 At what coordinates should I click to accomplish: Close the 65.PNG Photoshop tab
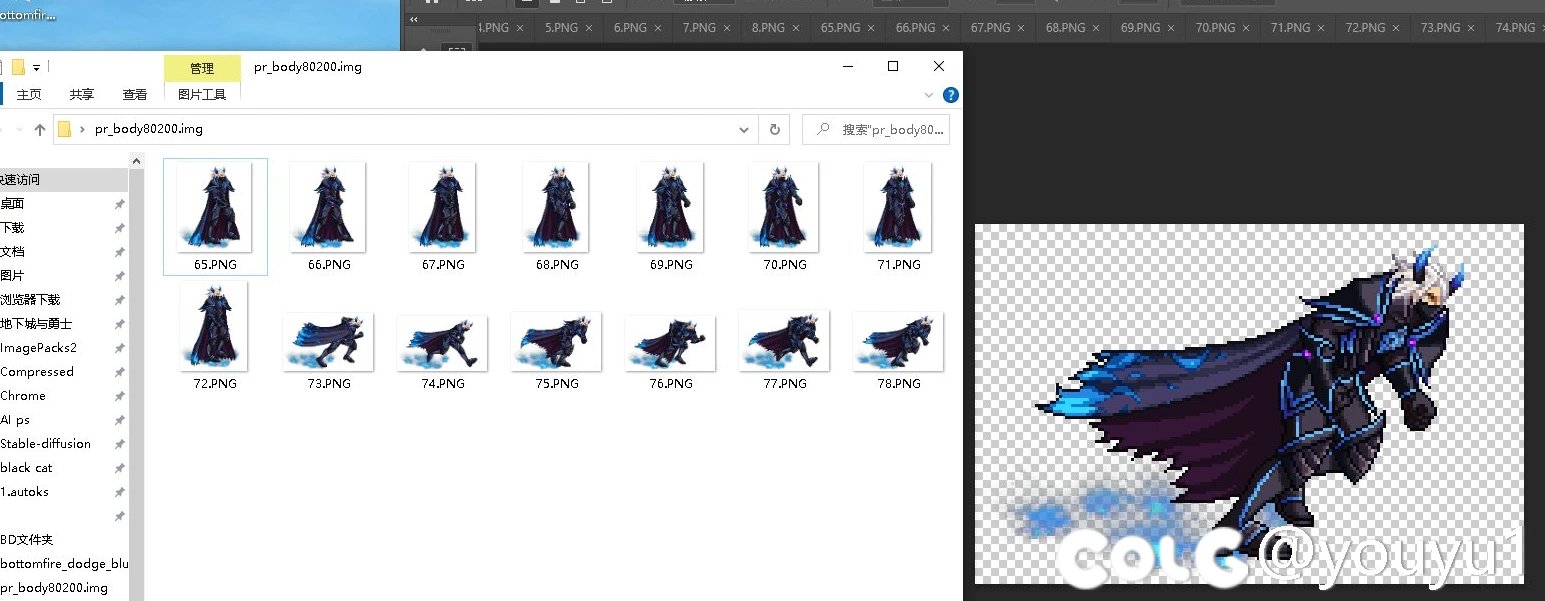[x=872, y=28]
